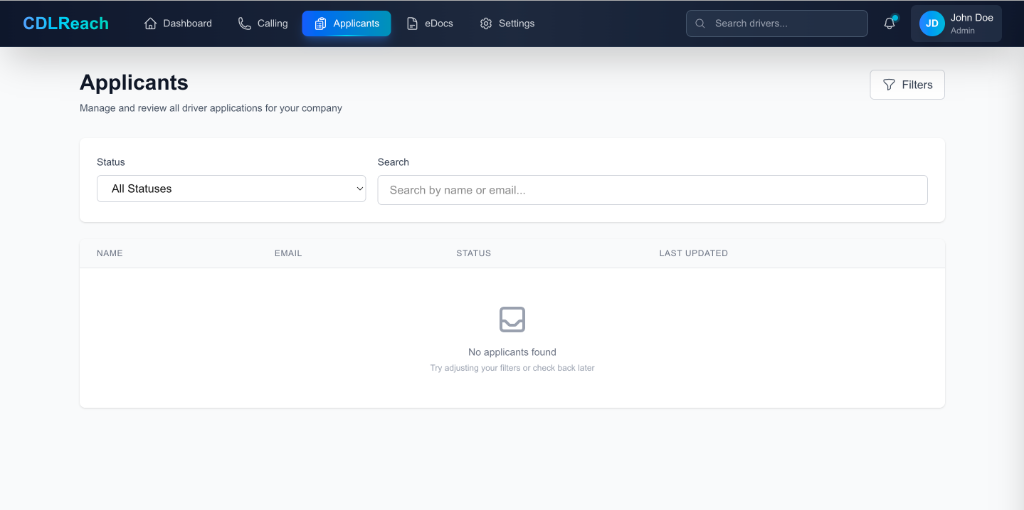Click the magnifier icon in driver search

tap(701, 23)
